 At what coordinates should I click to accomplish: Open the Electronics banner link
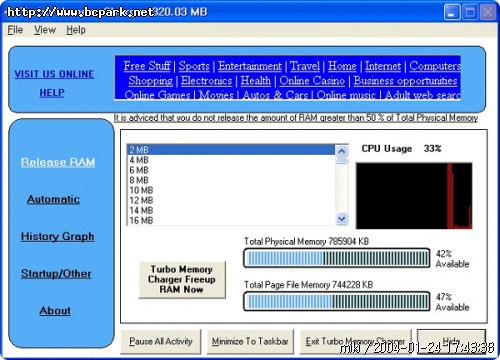click(x=206, y=81)
